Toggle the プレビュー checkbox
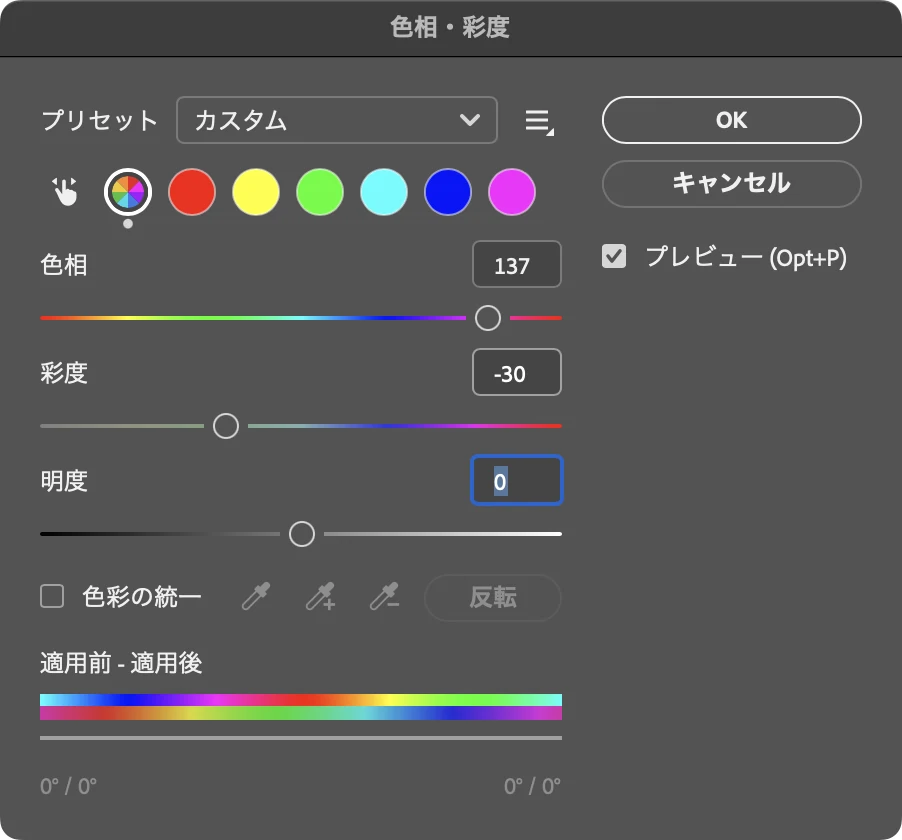The height and width of the screenshot is (840, 902). pyautogui.click(x=614, y=257)
